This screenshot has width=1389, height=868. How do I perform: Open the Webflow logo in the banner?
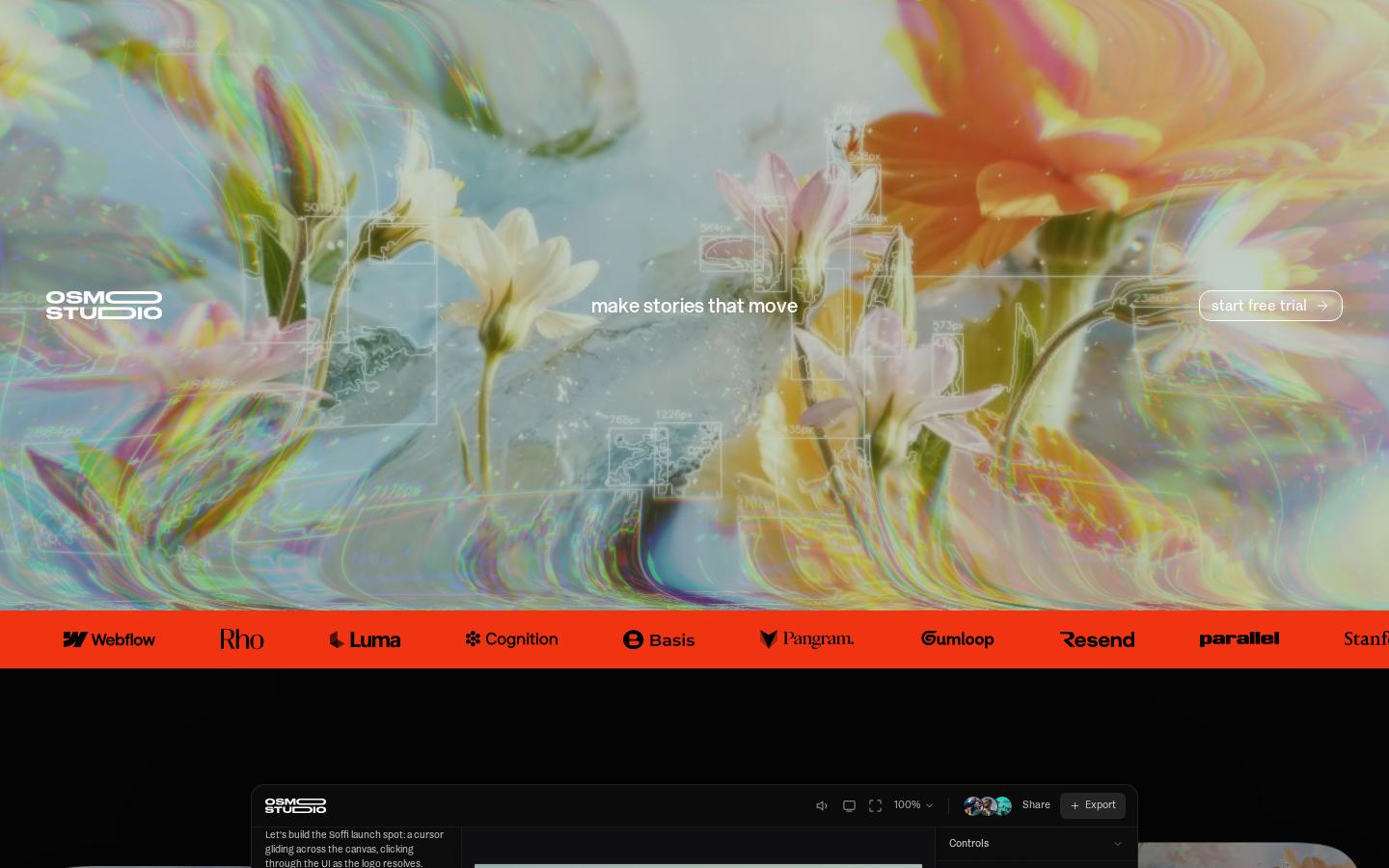pyautogui.click(x=109, y=639)
